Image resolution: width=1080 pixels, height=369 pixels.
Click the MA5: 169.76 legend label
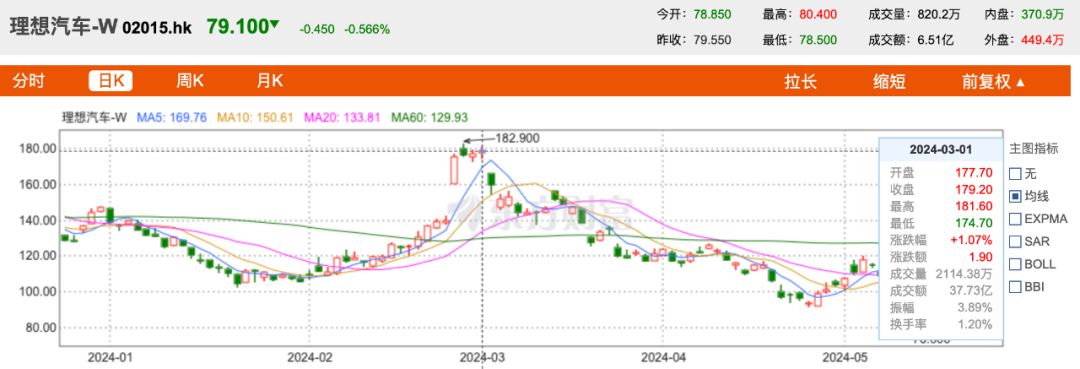172,118
